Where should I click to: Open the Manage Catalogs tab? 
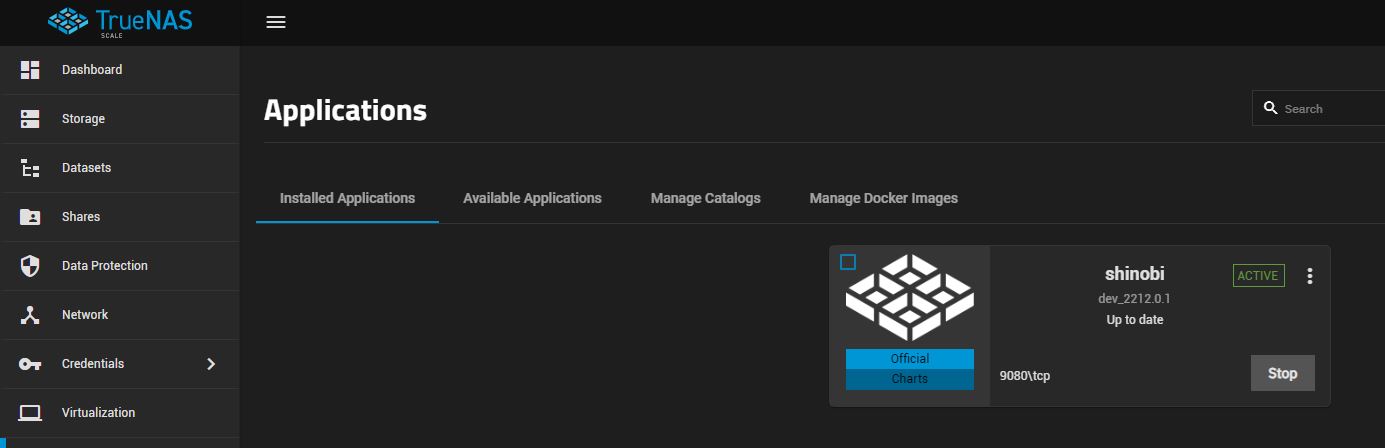[x=705, y=198]
